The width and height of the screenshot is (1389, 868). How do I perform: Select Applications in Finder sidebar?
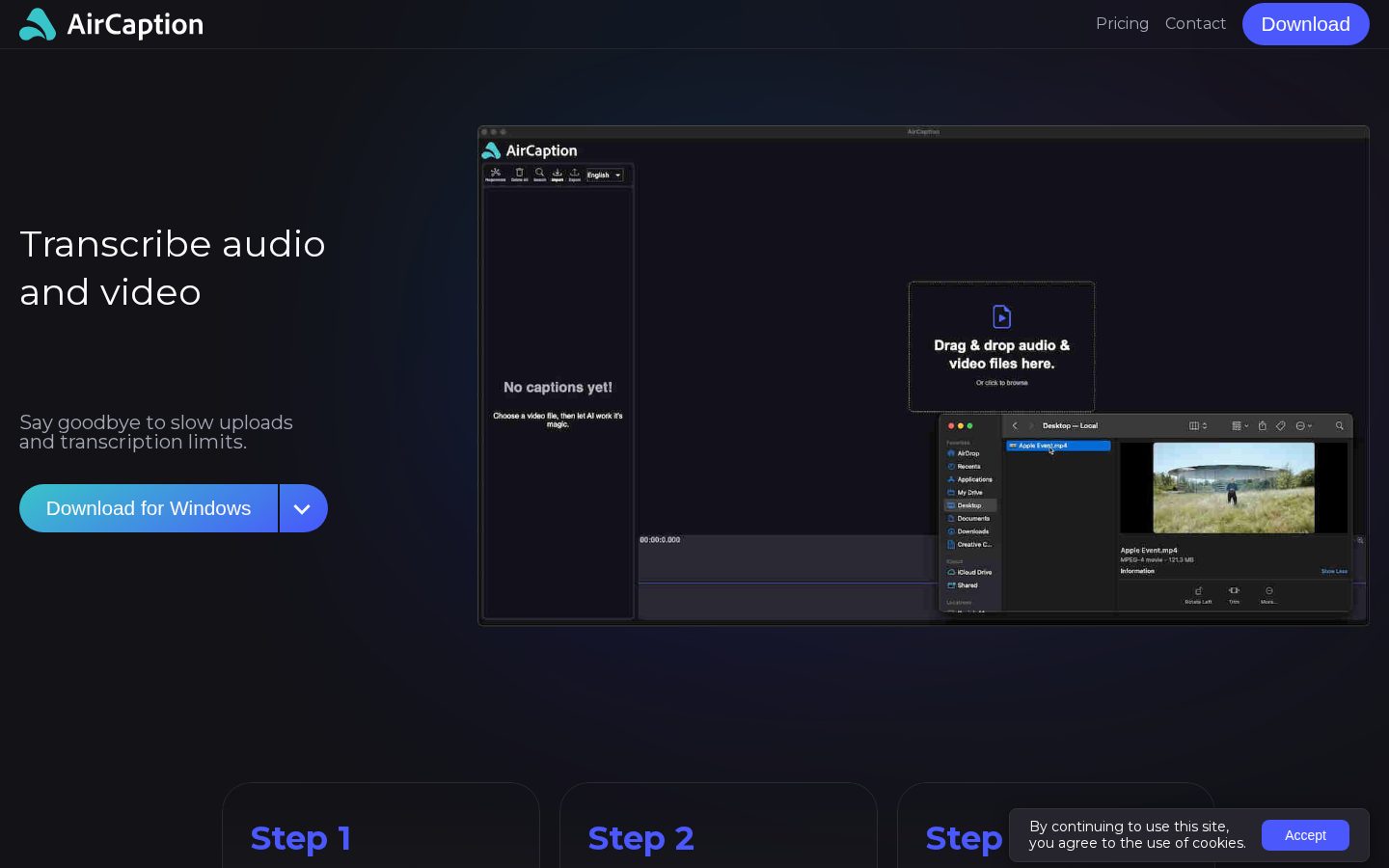970,479
